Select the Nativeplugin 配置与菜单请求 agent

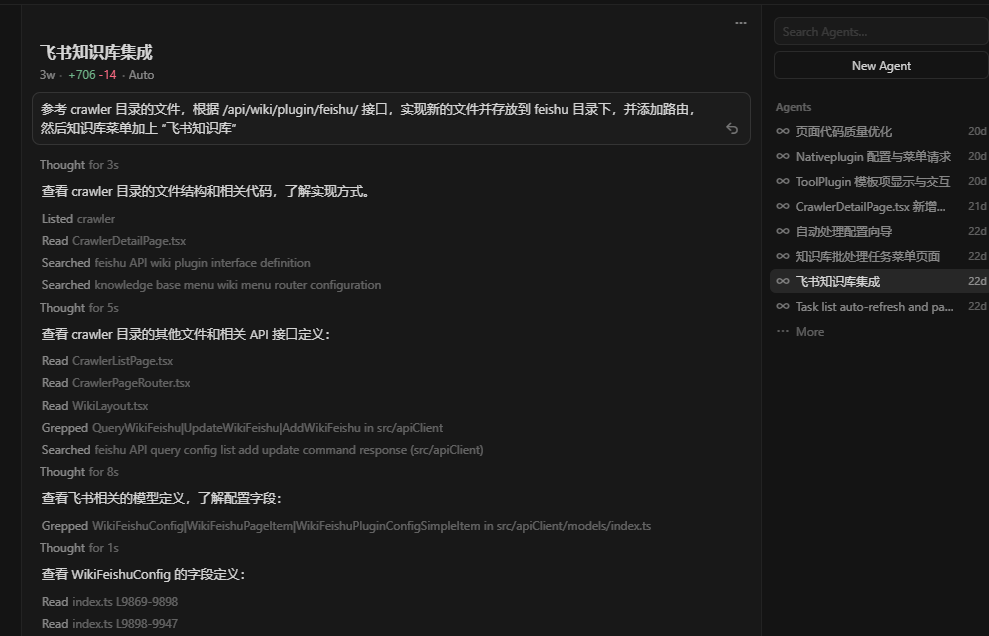[872, 156]
